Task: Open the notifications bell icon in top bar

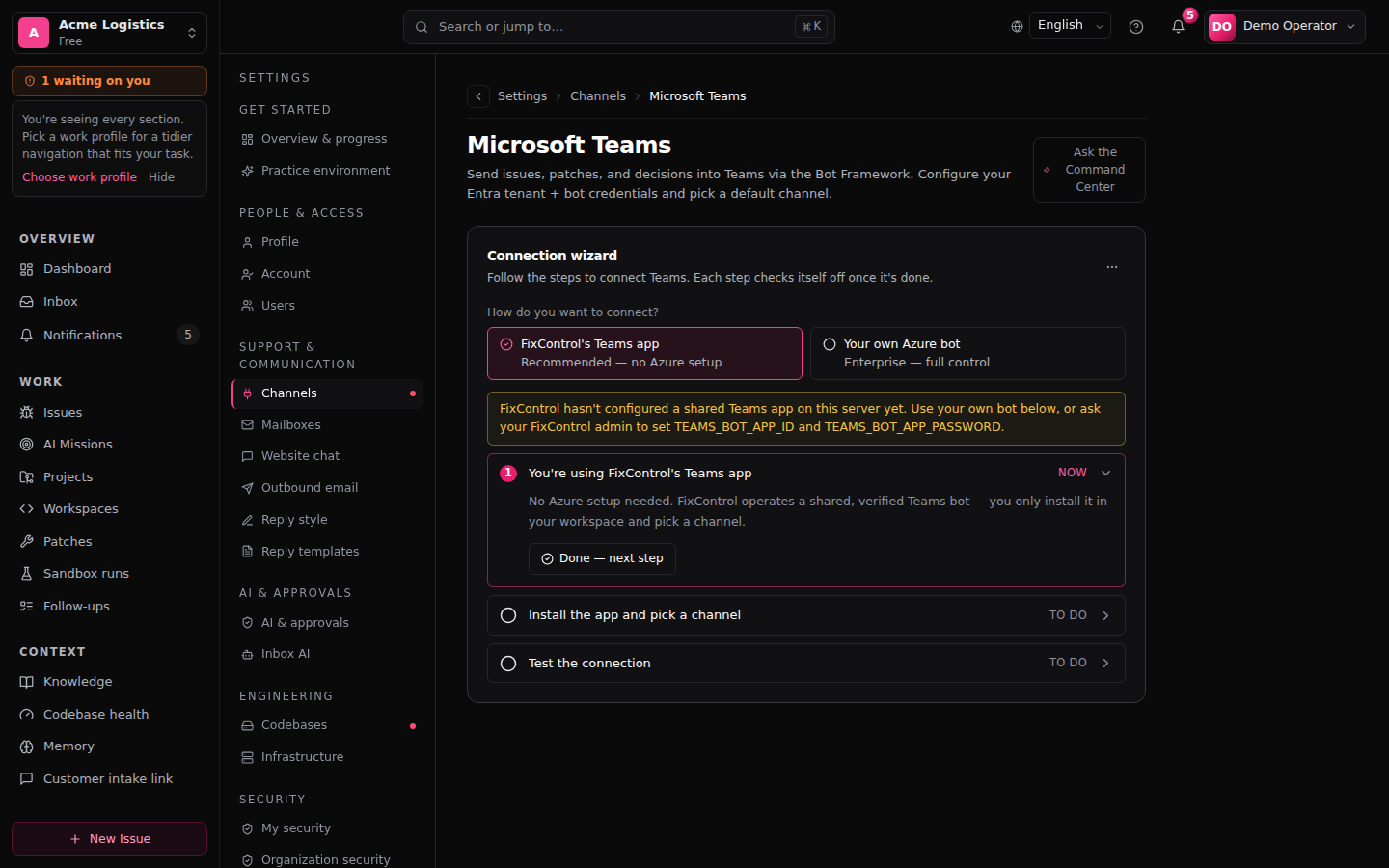Action: (1178, 27)
